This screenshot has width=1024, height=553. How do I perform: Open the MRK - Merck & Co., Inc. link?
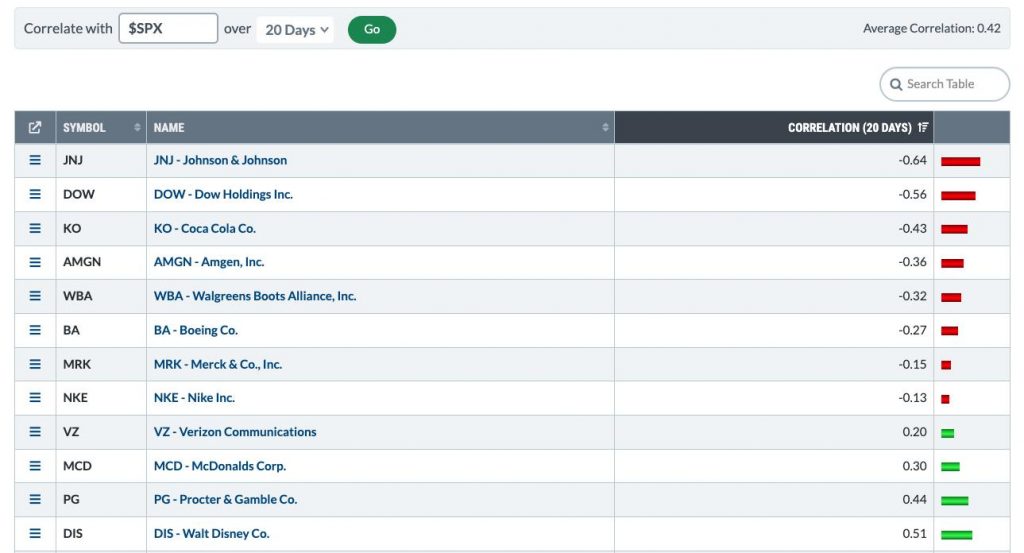[217, 364]
